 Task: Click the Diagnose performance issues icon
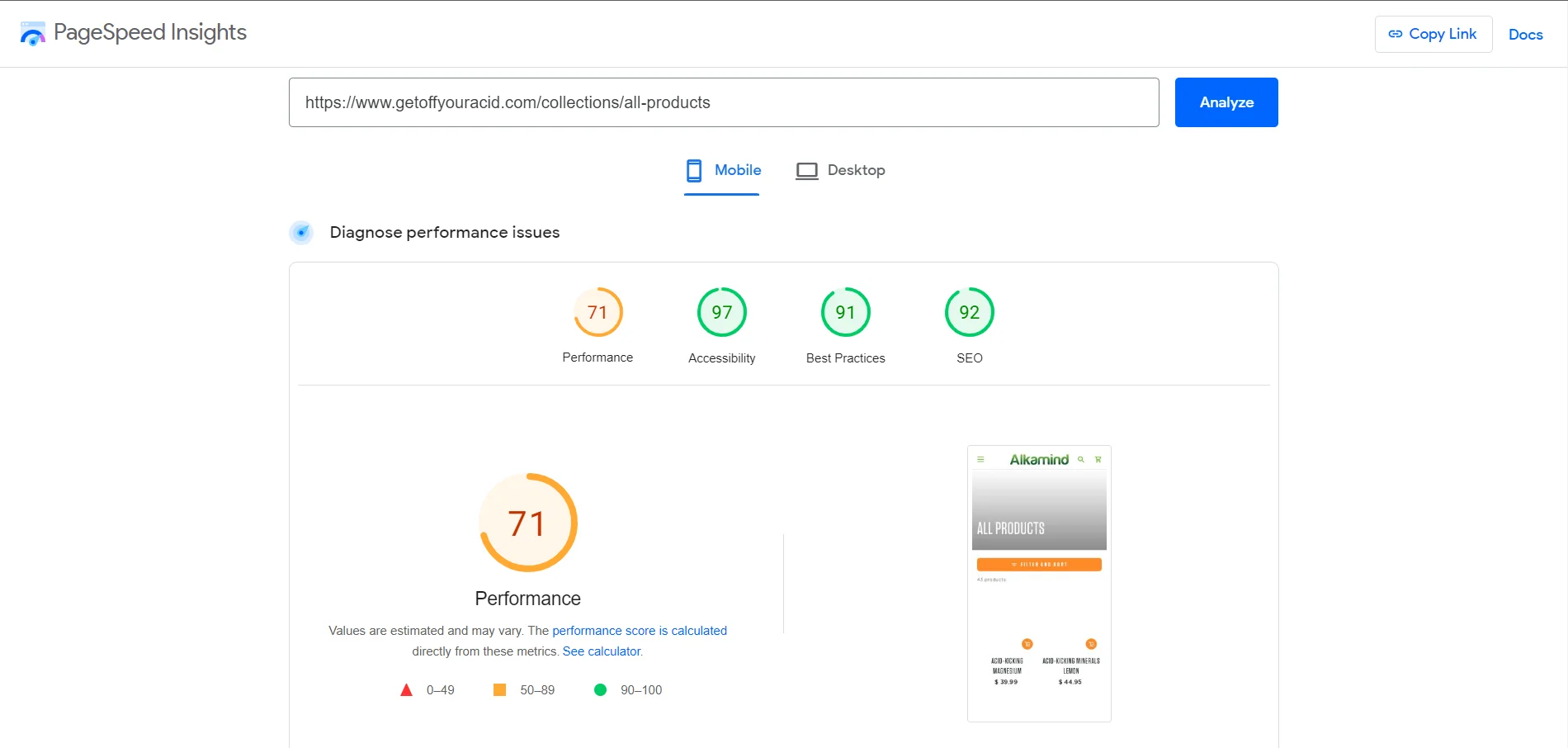pos(301,233)
